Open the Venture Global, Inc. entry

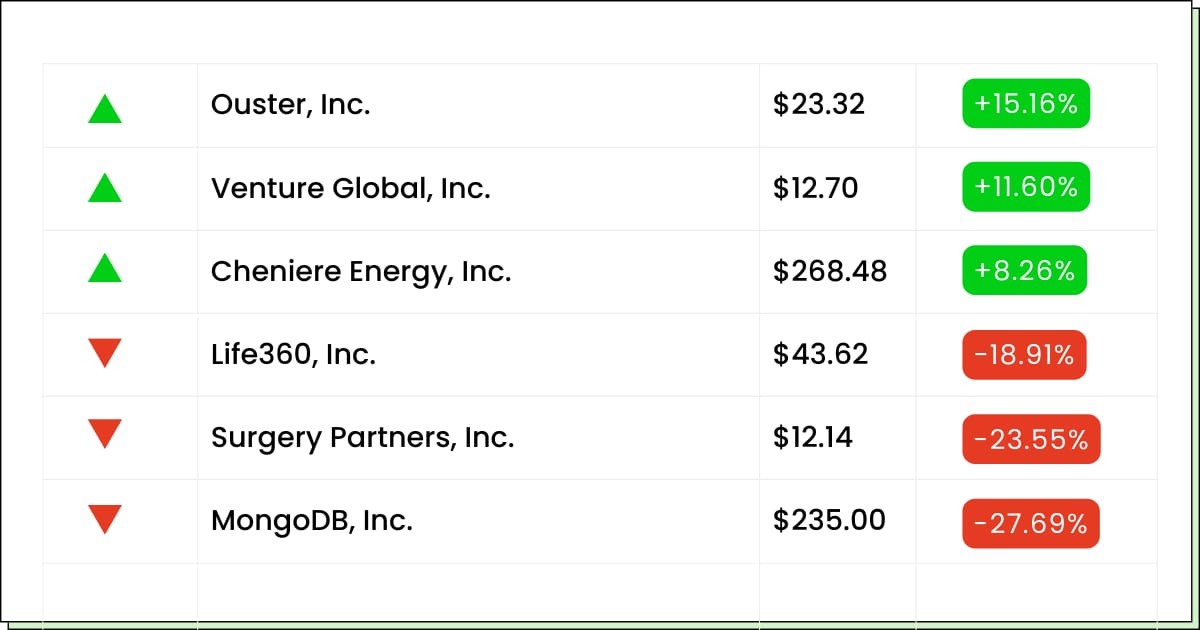[x=350, y=188]
